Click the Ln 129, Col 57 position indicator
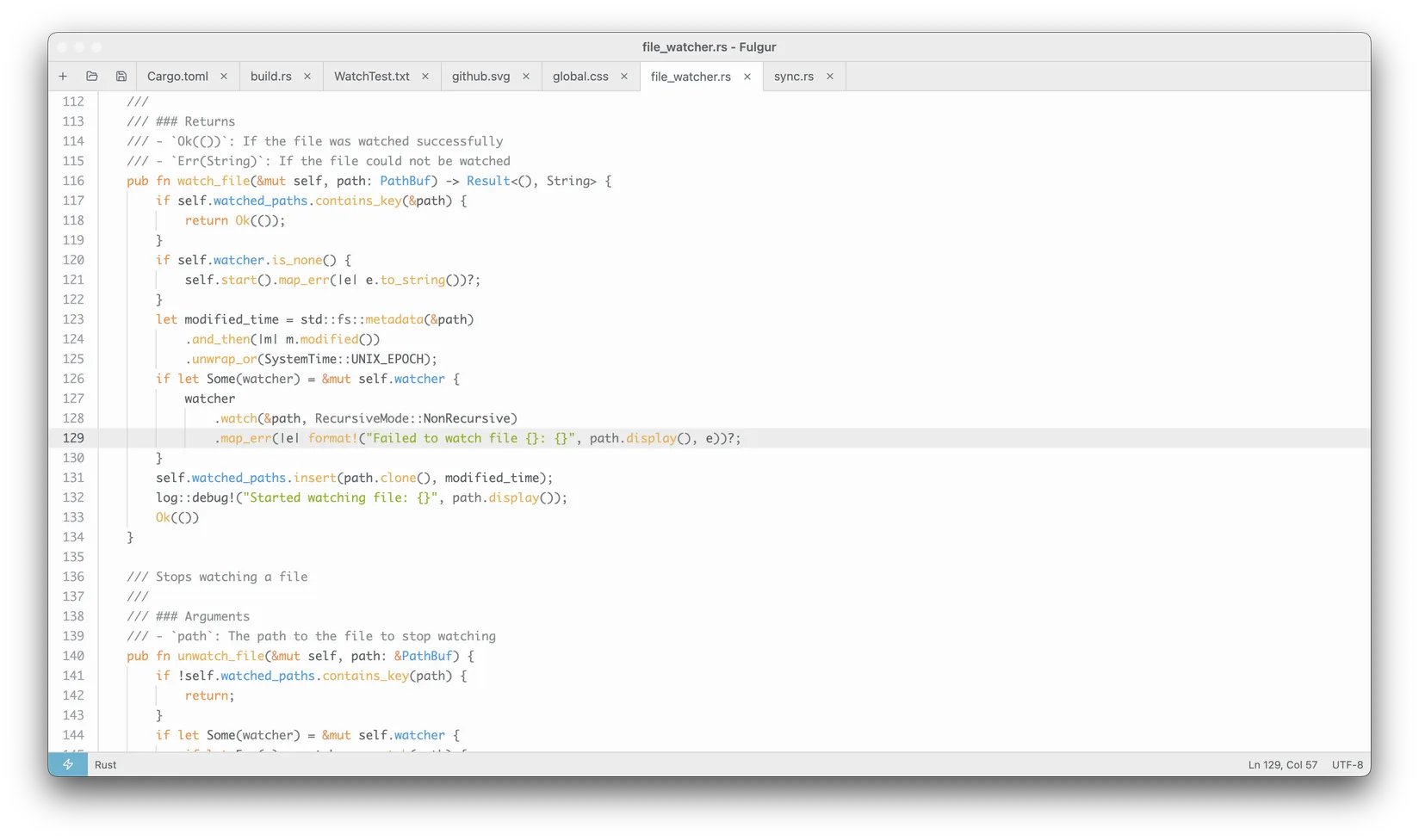This screenshot has width=1419, height=840. (1282, 765)
